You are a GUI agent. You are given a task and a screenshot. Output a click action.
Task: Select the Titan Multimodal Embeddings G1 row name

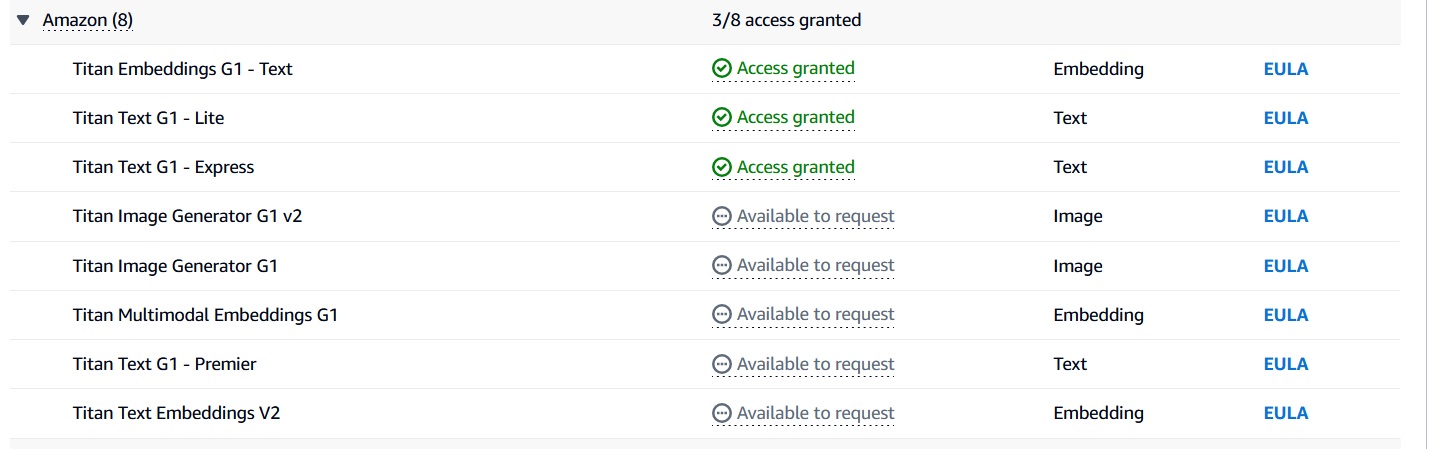point(205,315)
